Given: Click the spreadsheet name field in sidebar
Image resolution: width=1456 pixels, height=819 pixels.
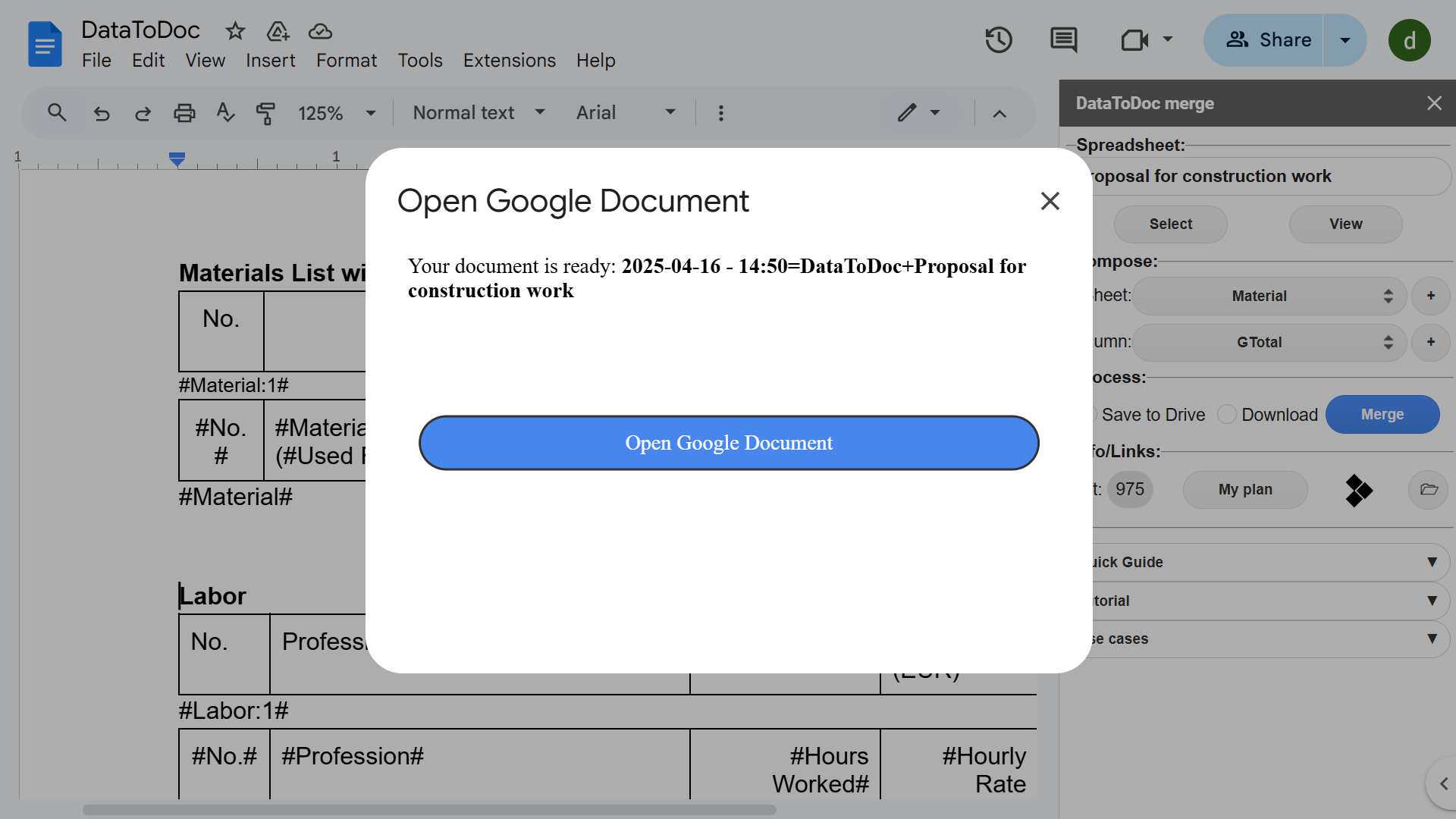Looking at the screenshot, I should click(1270, 177).
